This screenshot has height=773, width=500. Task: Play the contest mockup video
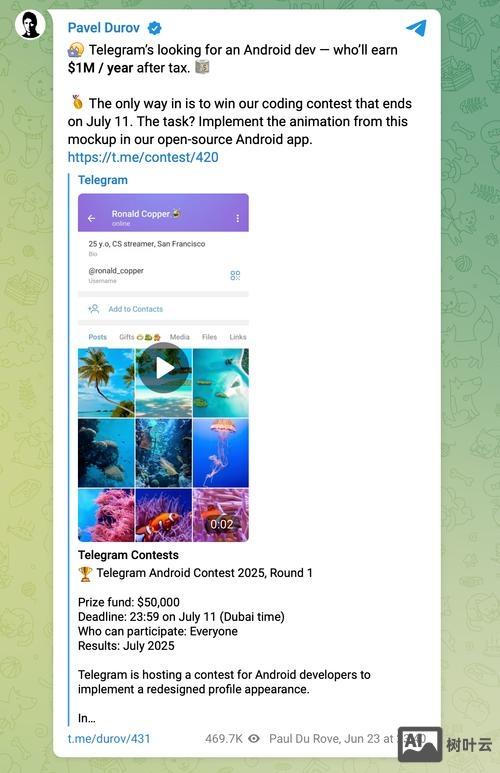(x=163, y=368)
